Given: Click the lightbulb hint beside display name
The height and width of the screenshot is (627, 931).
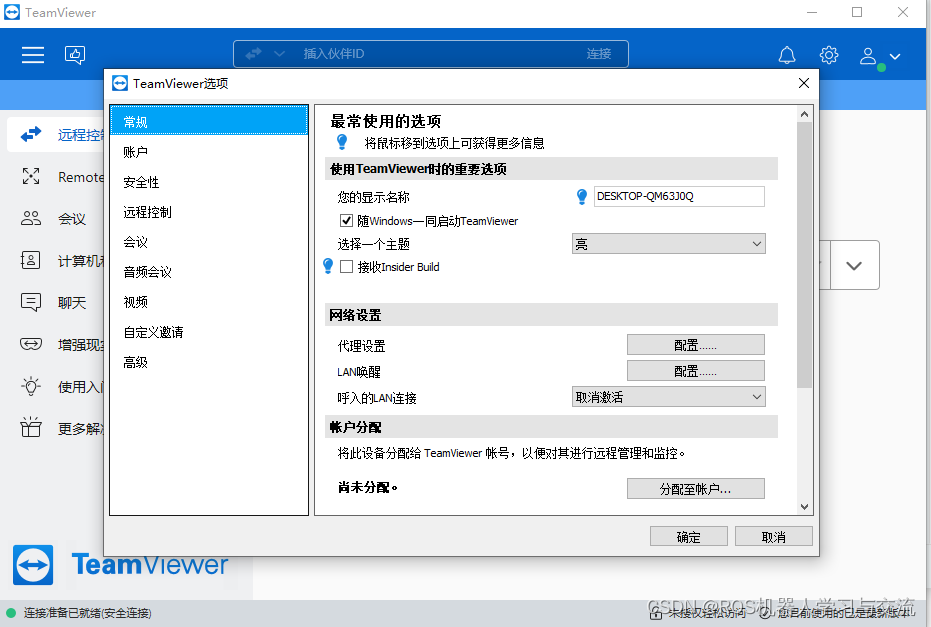Looking at the screenshot, I should pyautogui.click(x=582, y=197).
